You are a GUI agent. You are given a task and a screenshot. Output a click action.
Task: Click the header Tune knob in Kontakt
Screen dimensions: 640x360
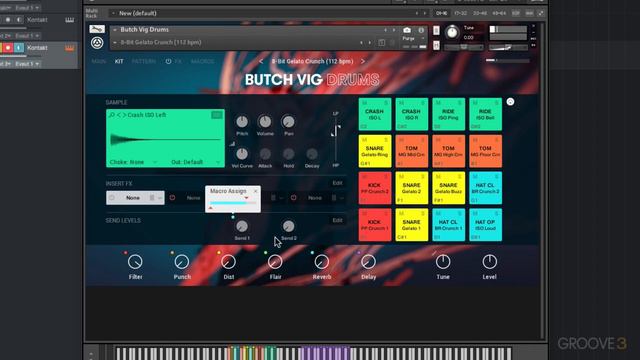[452, 32]
